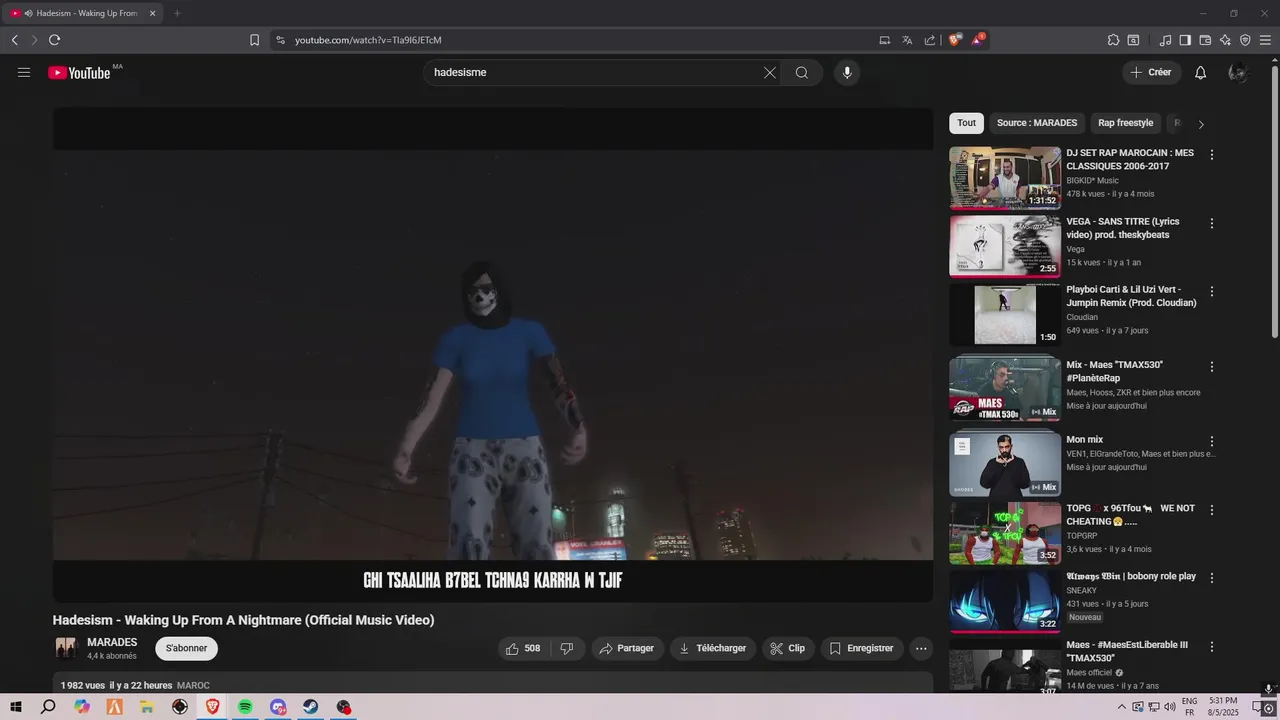Like the video with 508 likes
Viewport: 1280px width, 720px height.
pos(524,648)
